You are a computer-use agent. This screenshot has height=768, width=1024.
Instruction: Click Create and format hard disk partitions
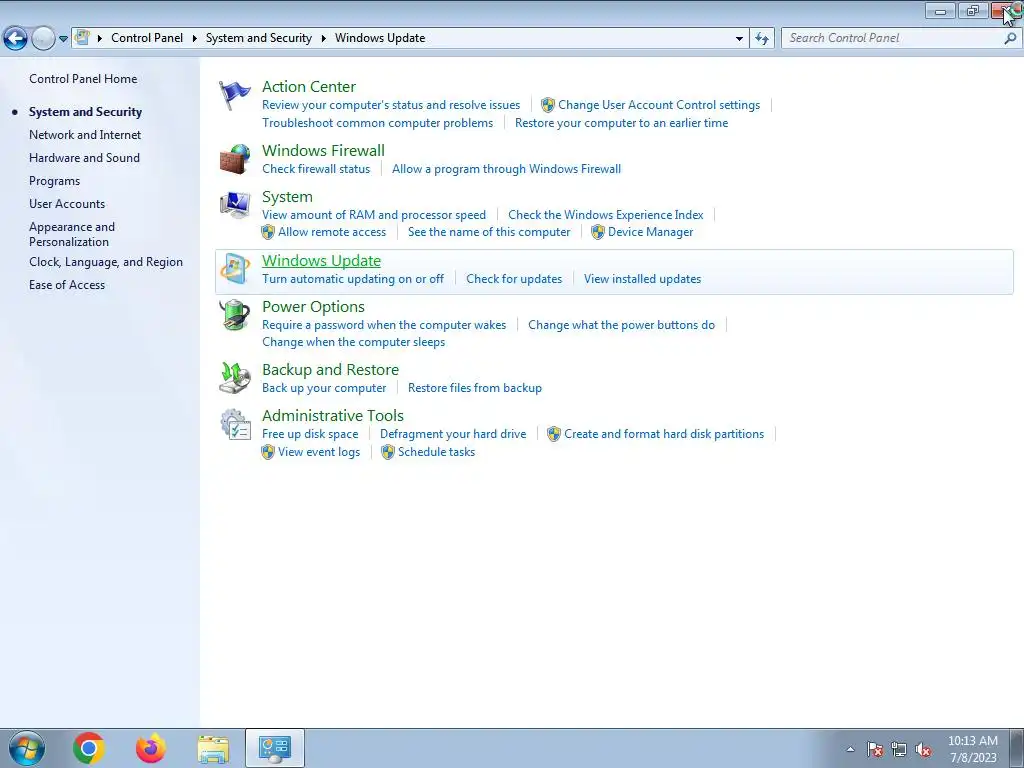(664, 434)
